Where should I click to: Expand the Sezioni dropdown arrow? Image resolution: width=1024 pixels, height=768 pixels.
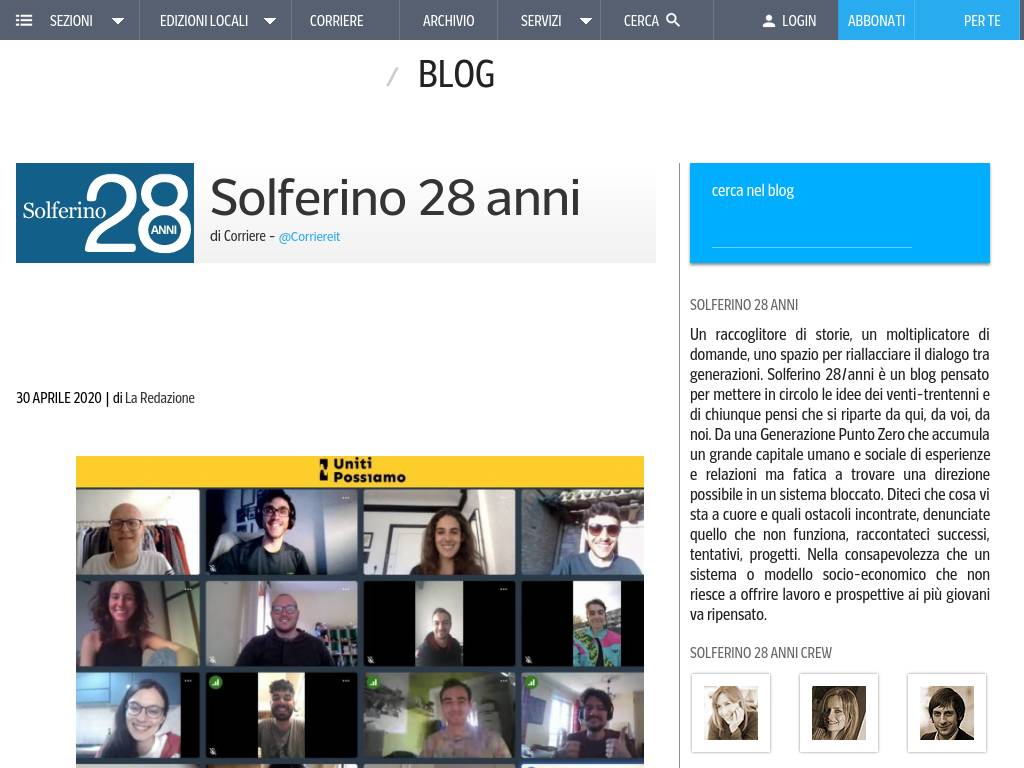click(118, 21)
